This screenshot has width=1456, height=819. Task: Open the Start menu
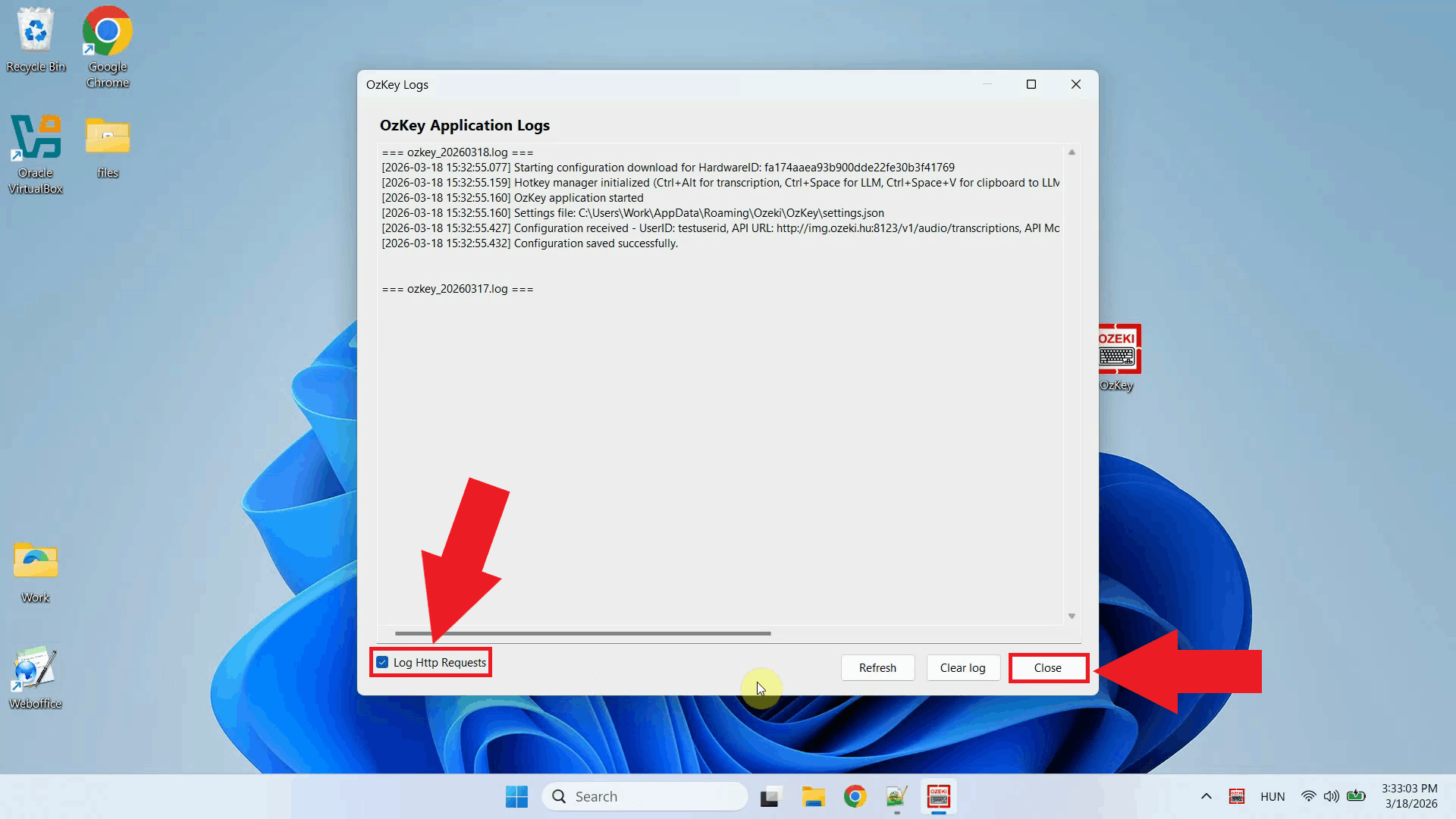click(x=516, y=796)
